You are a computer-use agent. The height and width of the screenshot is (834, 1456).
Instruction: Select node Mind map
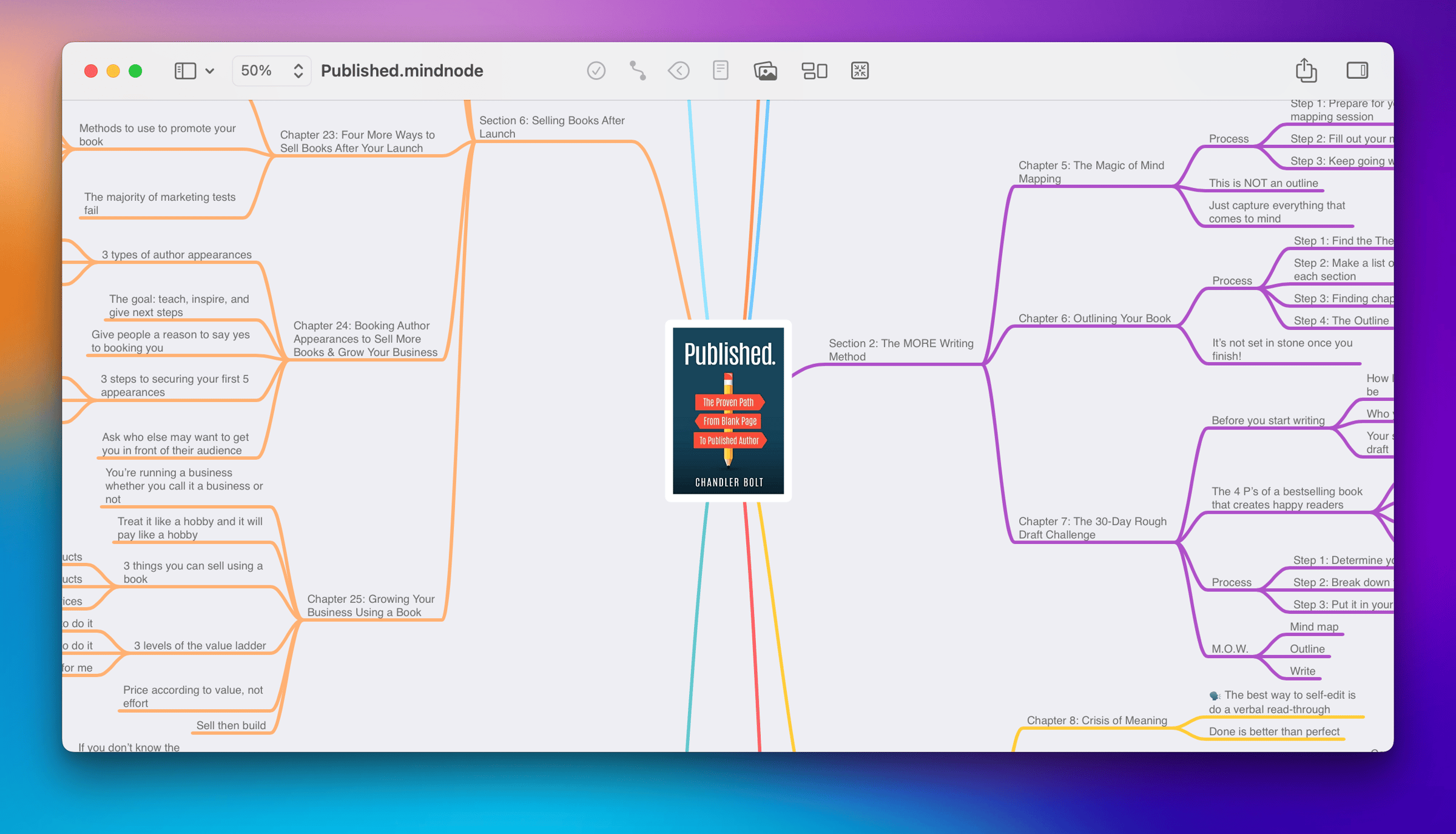coord(1313,627)
